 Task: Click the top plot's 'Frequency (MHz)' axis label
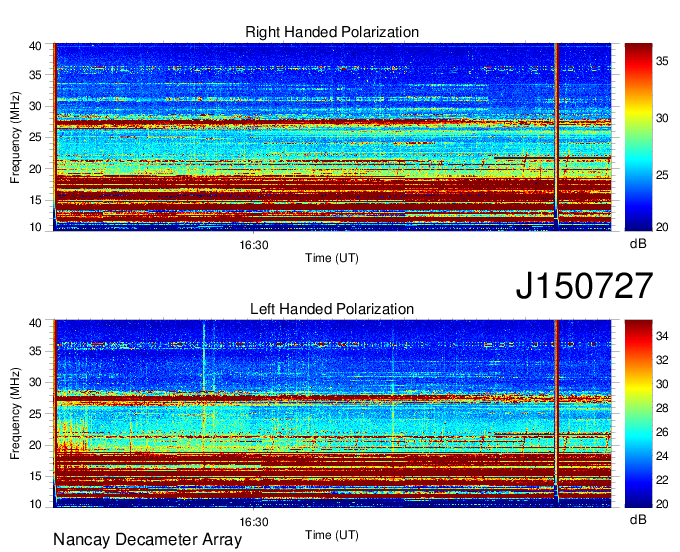click(15, 137)
